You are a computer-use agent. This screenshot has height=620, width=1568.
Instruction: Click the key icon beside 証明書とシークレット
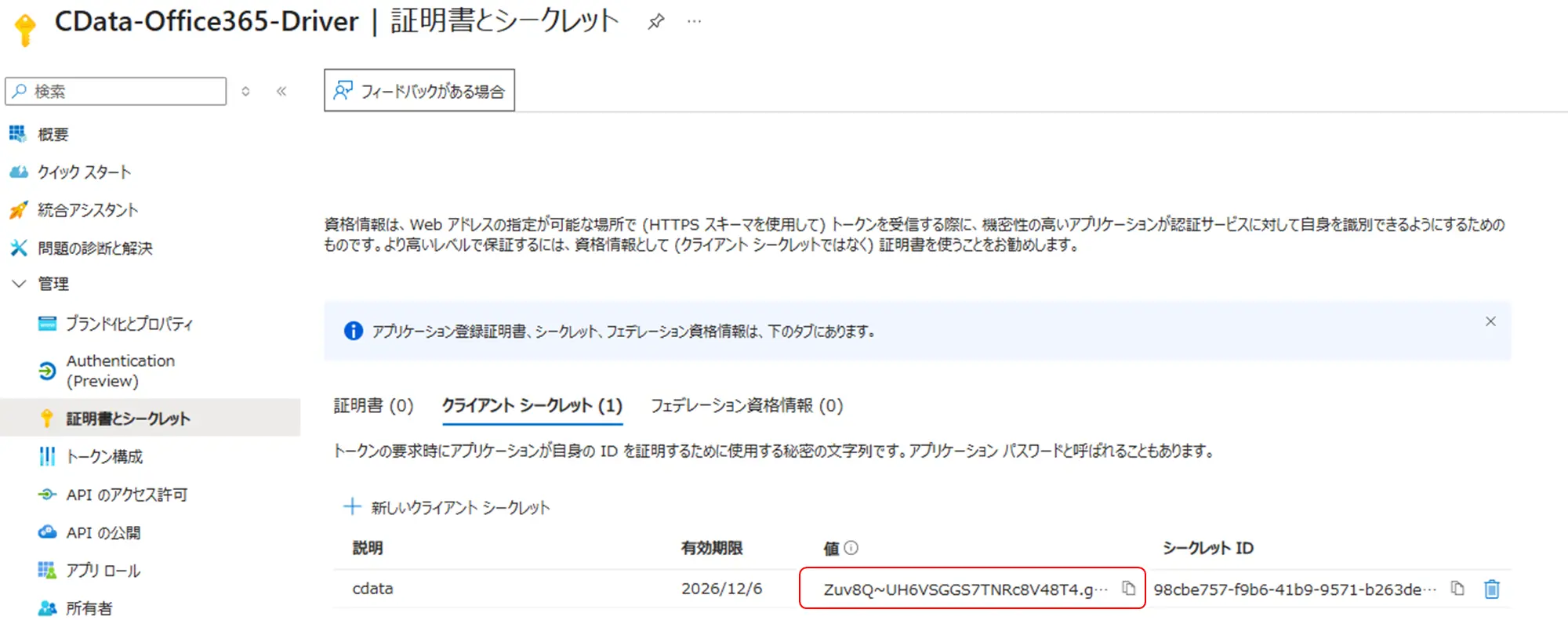tap(47, 419)
